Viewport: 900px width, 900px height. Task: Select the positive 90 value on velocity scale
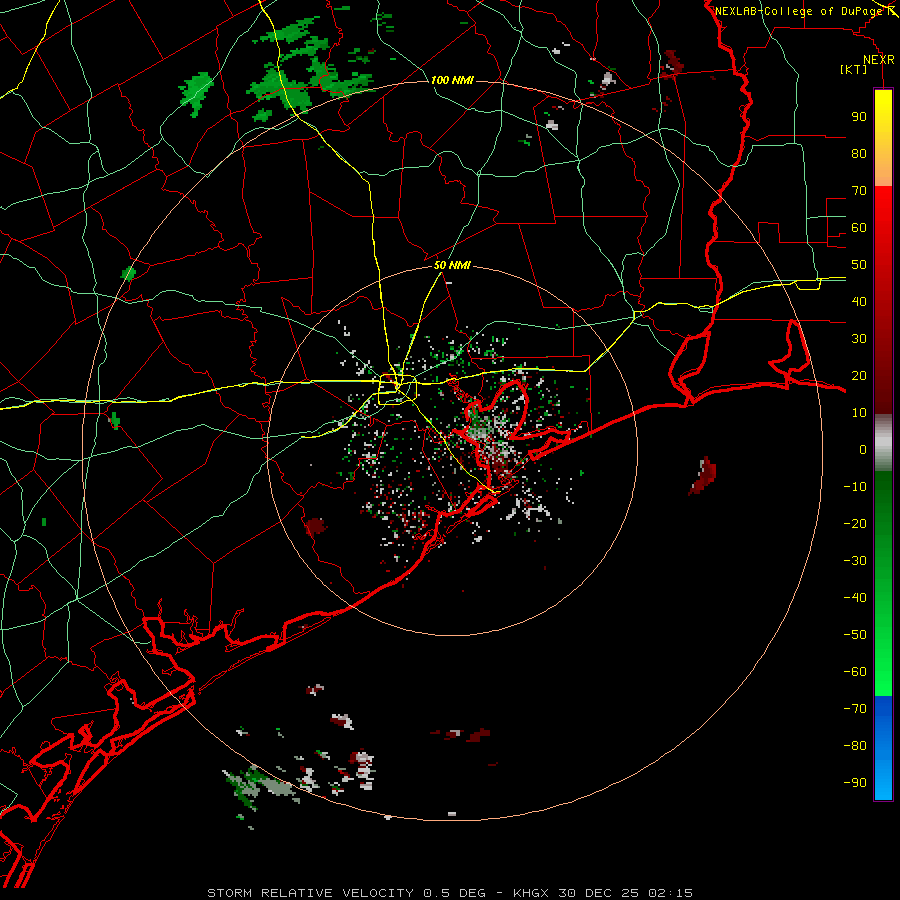tap(859, 117)
